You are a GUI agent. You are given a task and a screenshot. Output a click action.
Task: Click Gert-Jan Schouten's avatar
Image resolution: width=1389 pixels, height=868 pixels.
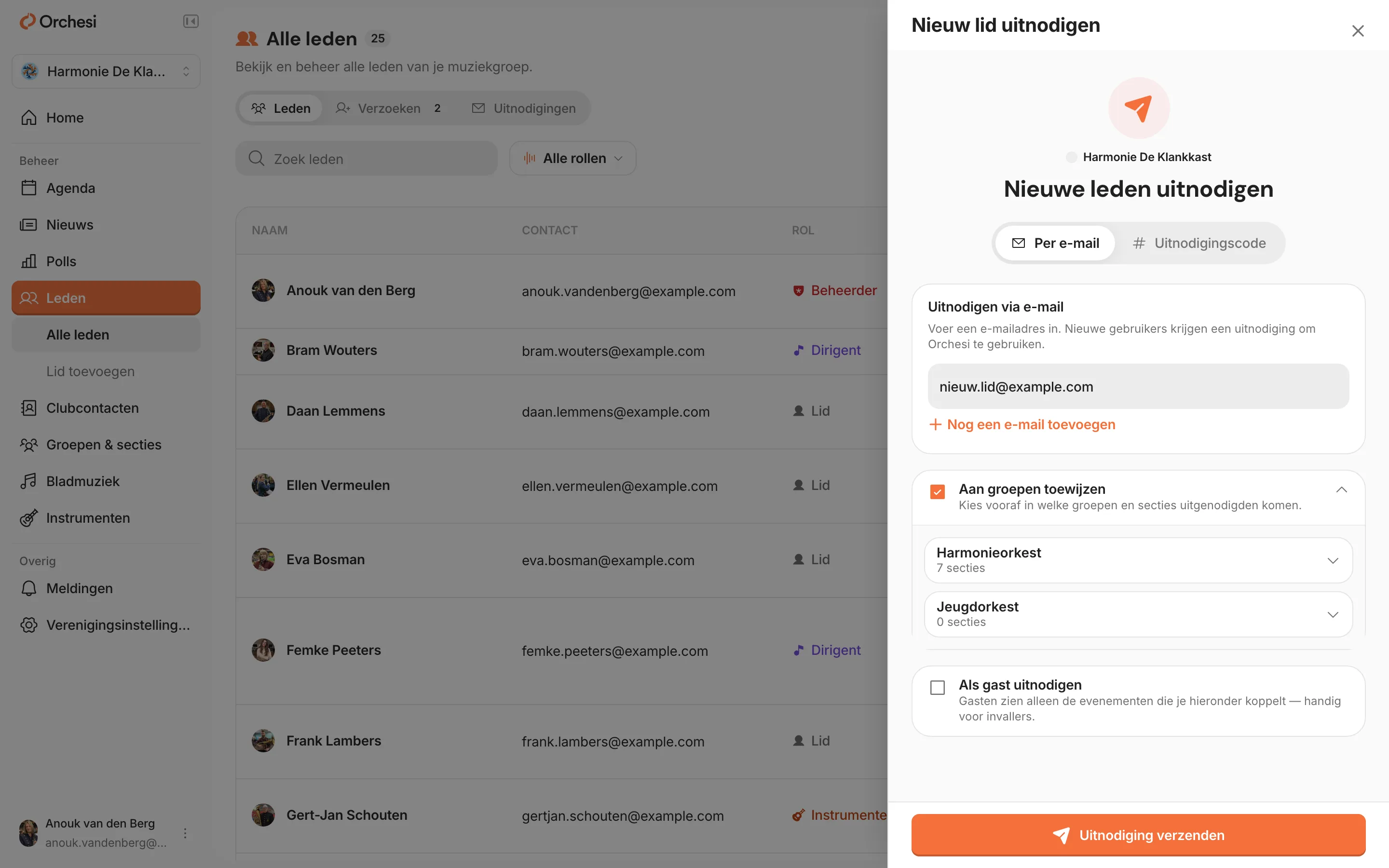tap(263, 815)
